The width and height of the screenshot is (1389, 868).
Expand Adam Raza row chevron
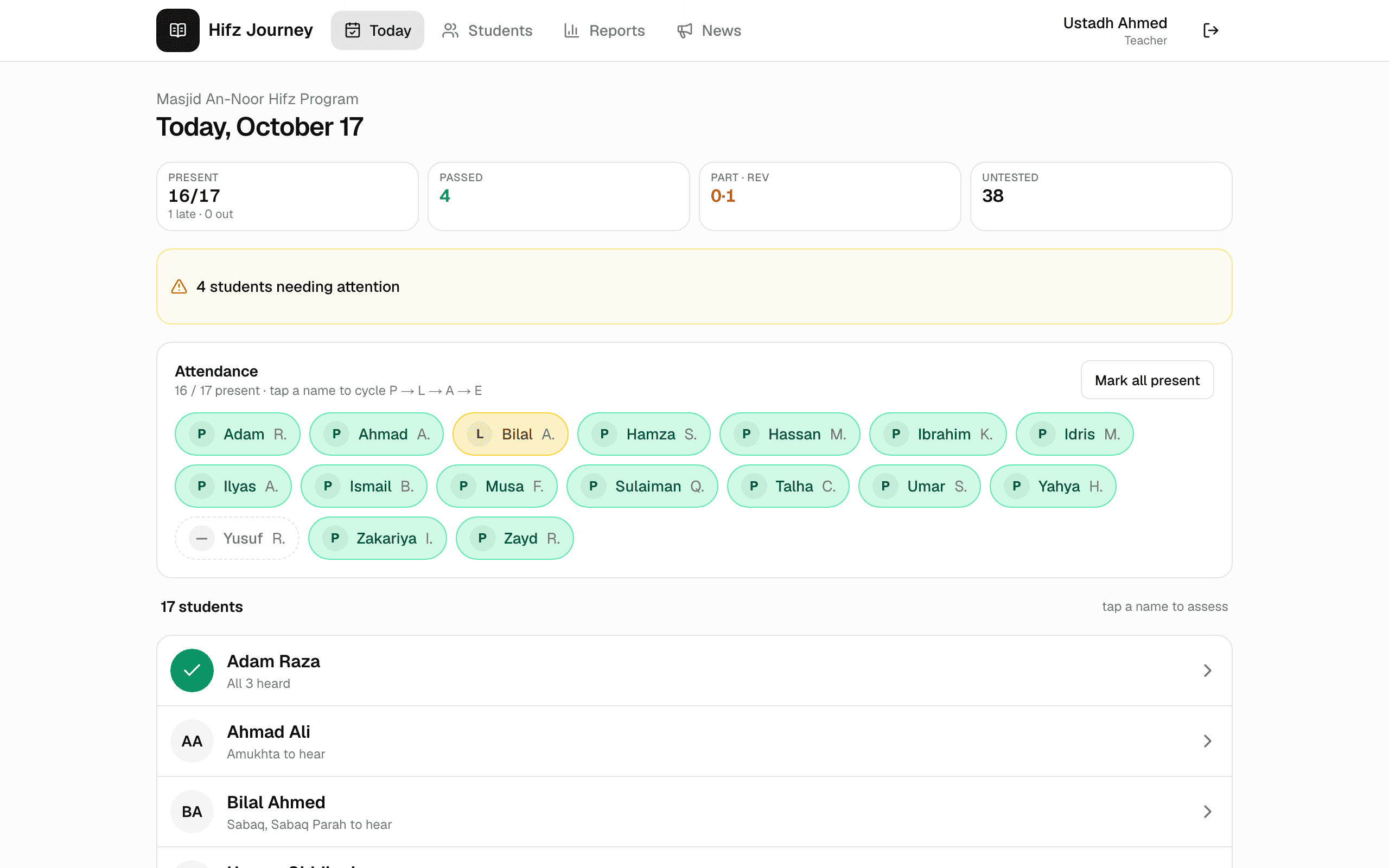point(1208,671)
